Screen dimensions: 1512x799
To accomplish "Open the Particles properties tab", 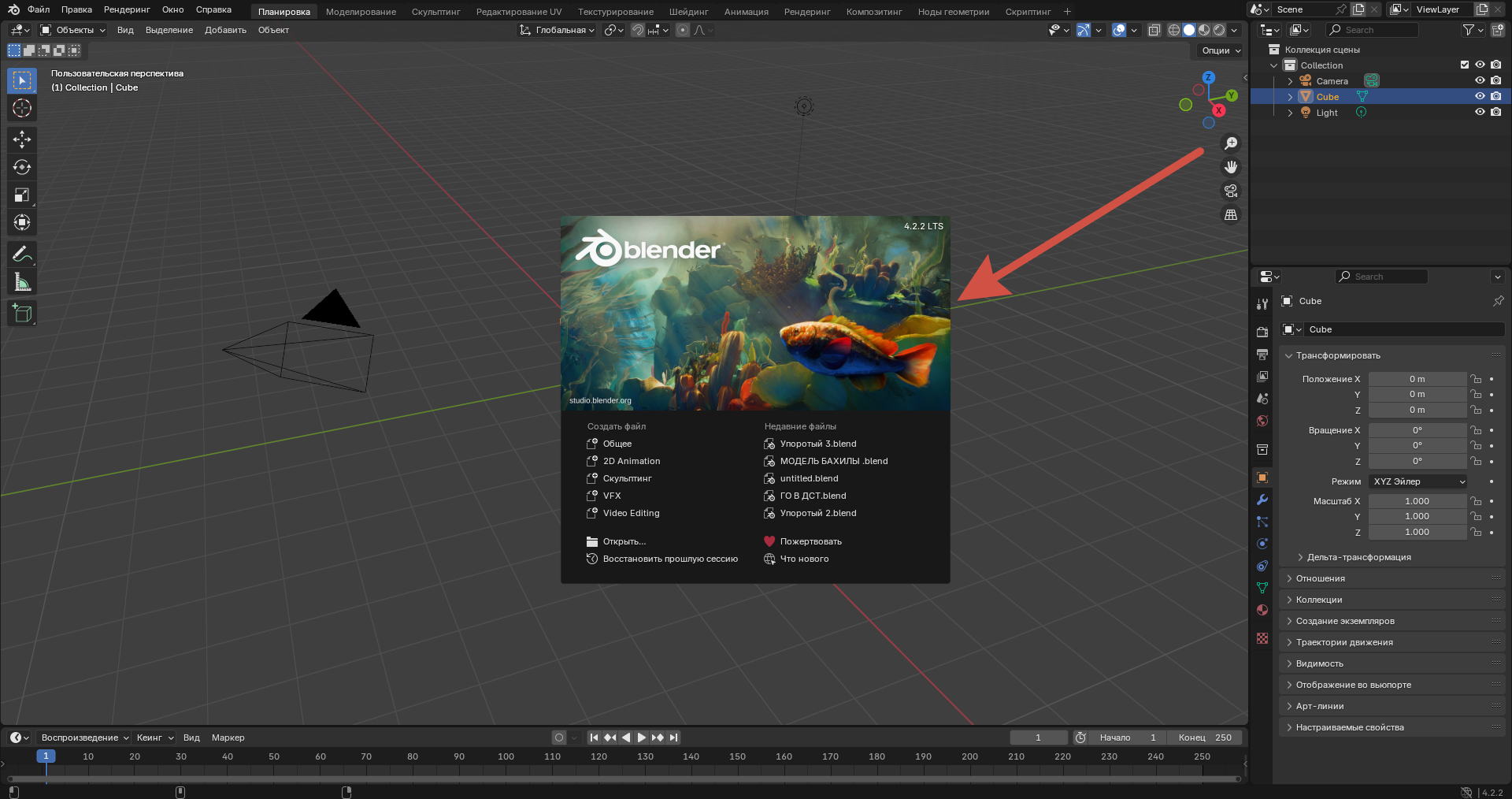I will click(1262, 522).
